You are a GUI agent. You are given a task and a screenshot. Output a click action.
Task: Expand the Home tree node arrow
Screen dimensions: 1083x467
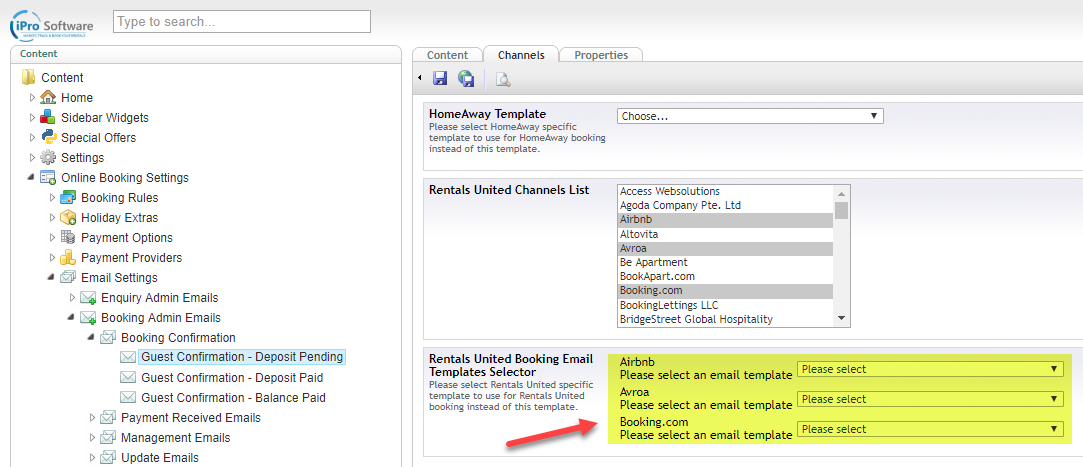(x=32, y=97)
